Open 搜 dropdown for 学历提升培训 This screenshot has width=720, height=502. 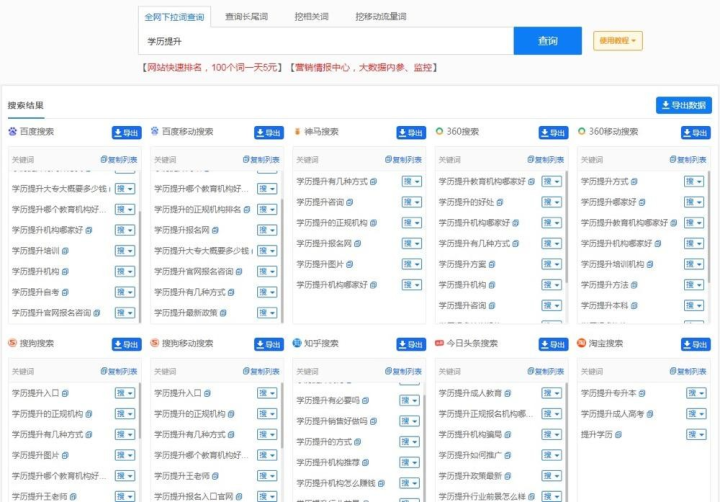point(125,251)
